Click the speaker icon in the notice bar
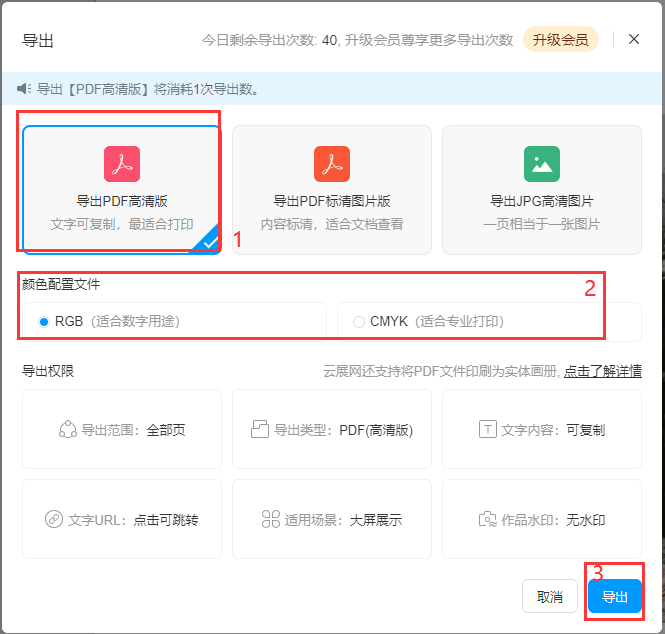Viewport: 665px width, 634px height. pyautogui.click(x=24, y=89)
